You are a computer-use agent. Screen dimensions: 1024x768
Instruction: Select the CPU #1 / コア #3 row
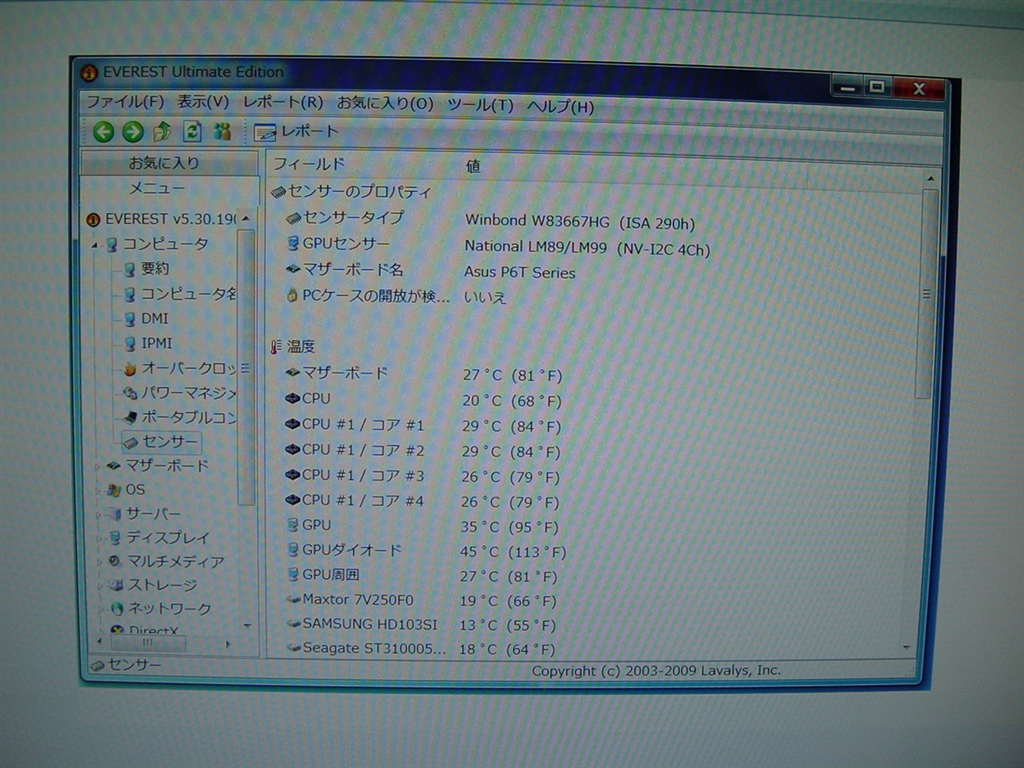(x=423, y=476)
